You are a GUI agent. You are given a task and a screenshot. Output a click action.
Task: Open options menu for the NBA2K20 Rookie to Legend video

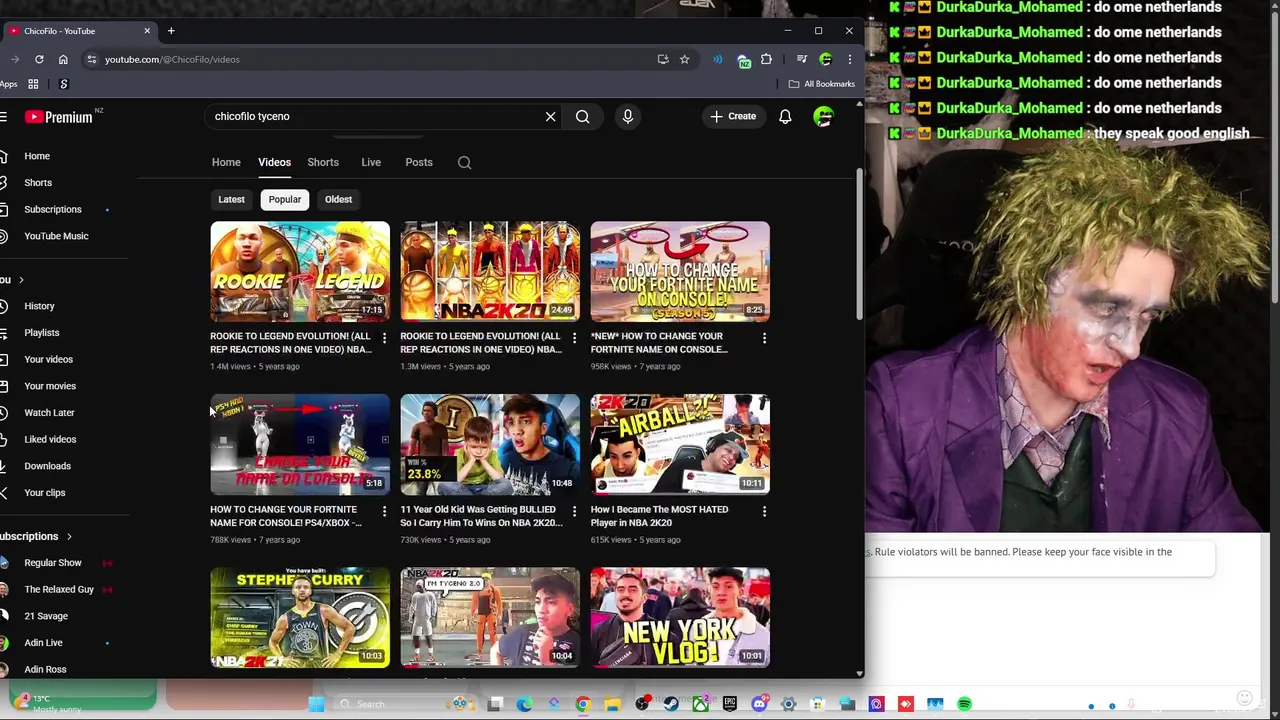(x=574, y=338)
